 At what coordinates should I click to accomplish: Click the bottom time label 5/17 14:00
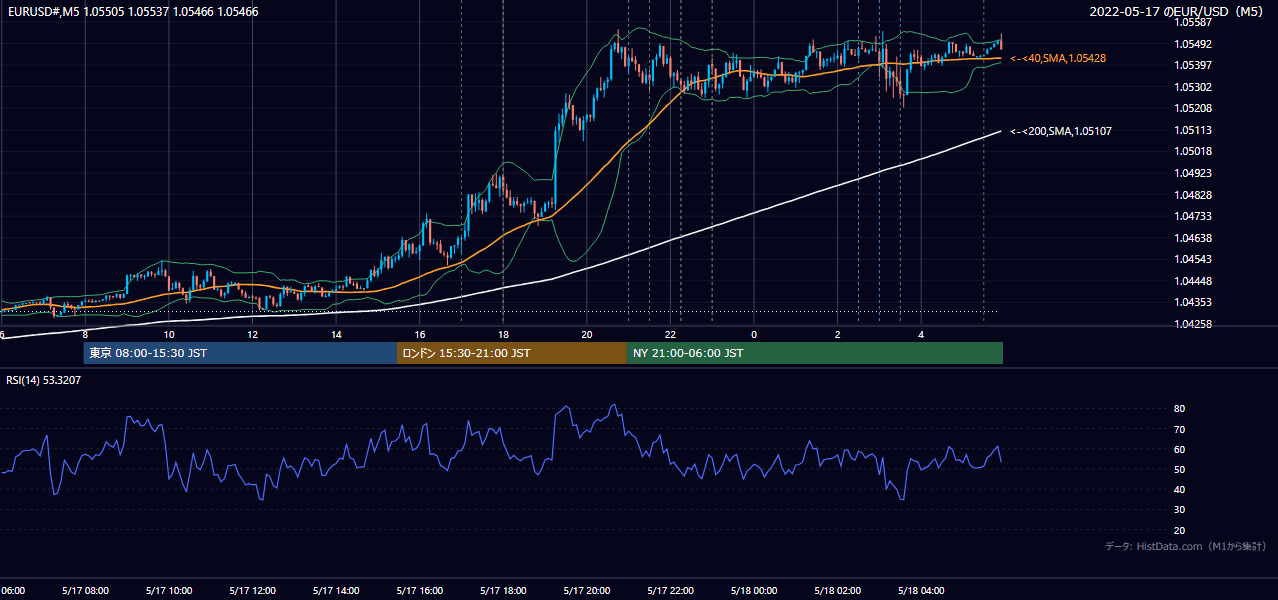(x=336, y=591)
